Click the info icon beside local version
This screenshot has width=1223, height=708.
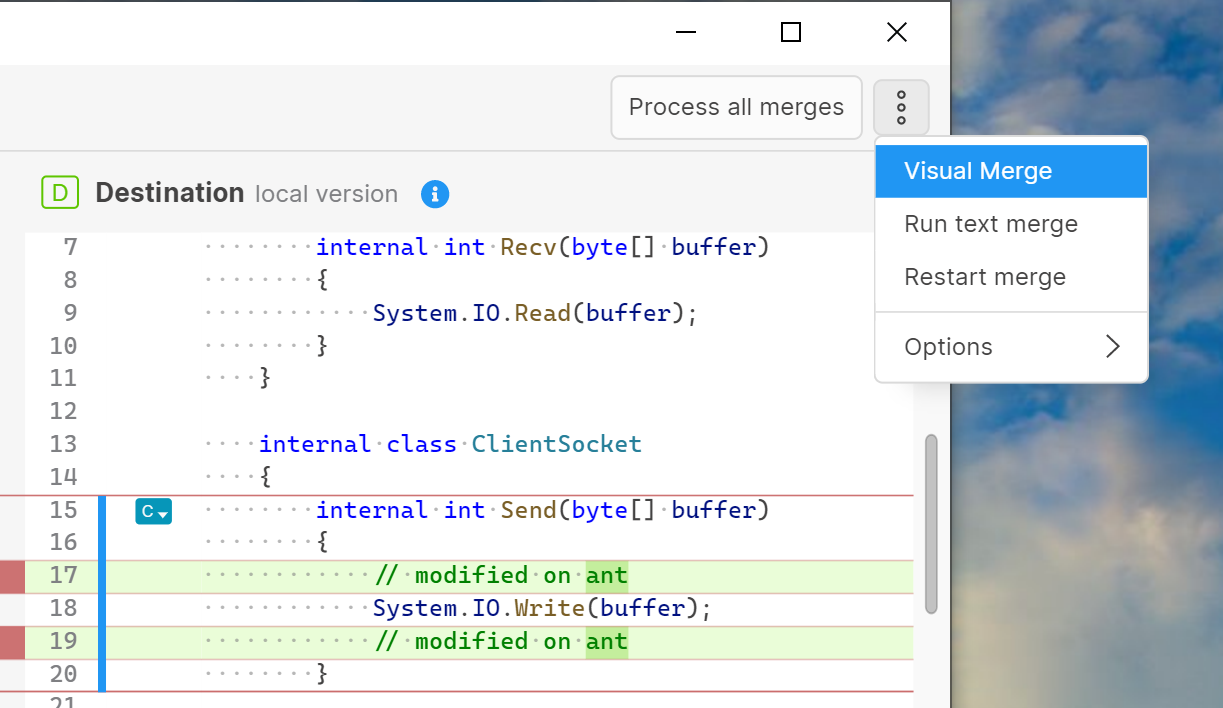435,195
